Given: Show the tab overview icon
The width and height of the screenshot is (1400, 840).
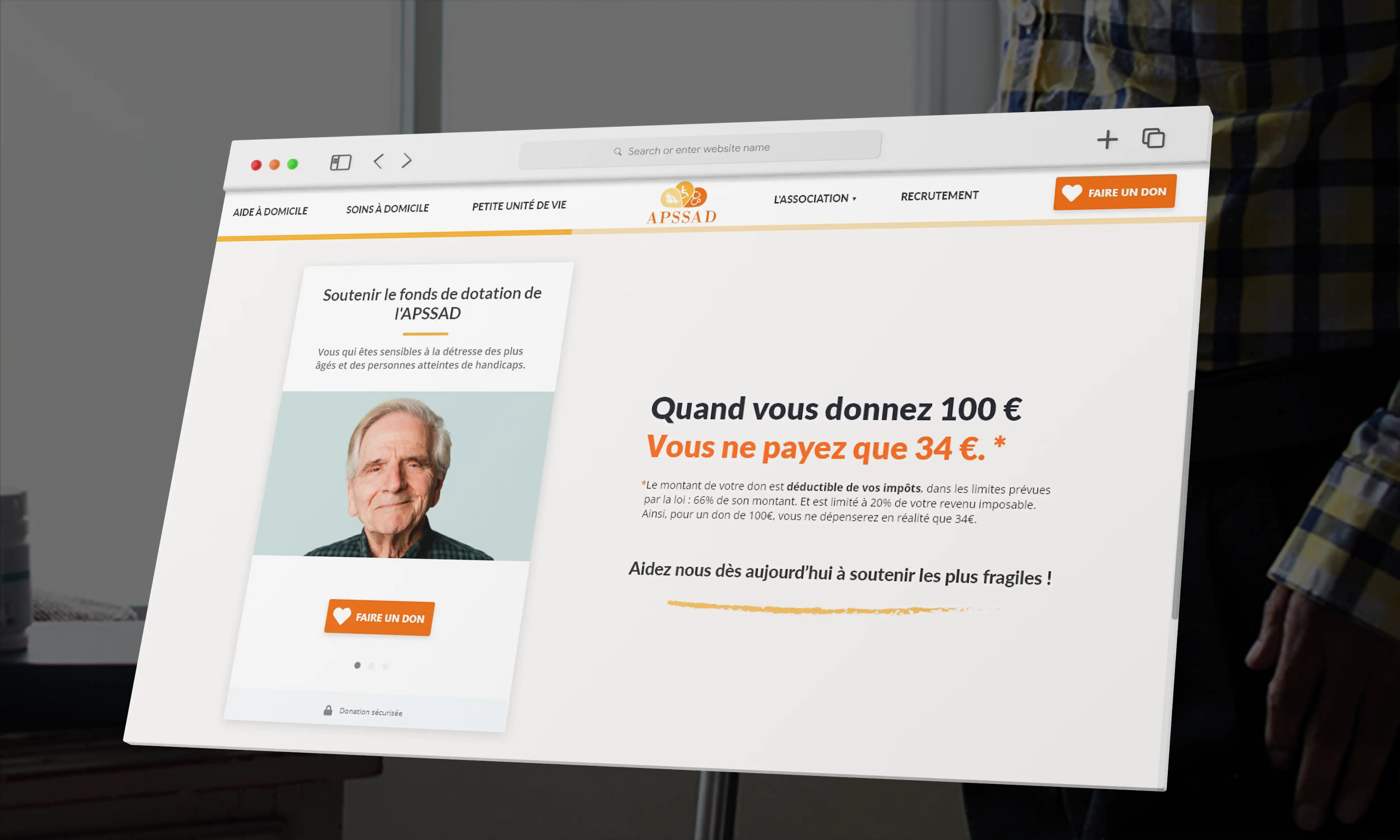Looking at the screenshot, I should coord(1153,138).
